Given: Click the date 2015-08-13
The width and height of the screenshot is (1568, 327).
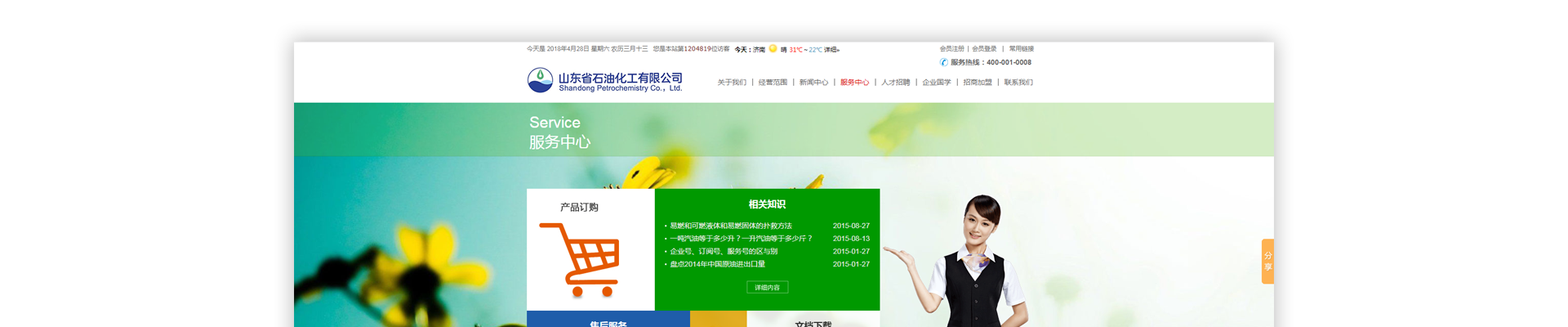Looking at the screenshot, I should click(x=851, y=239).
